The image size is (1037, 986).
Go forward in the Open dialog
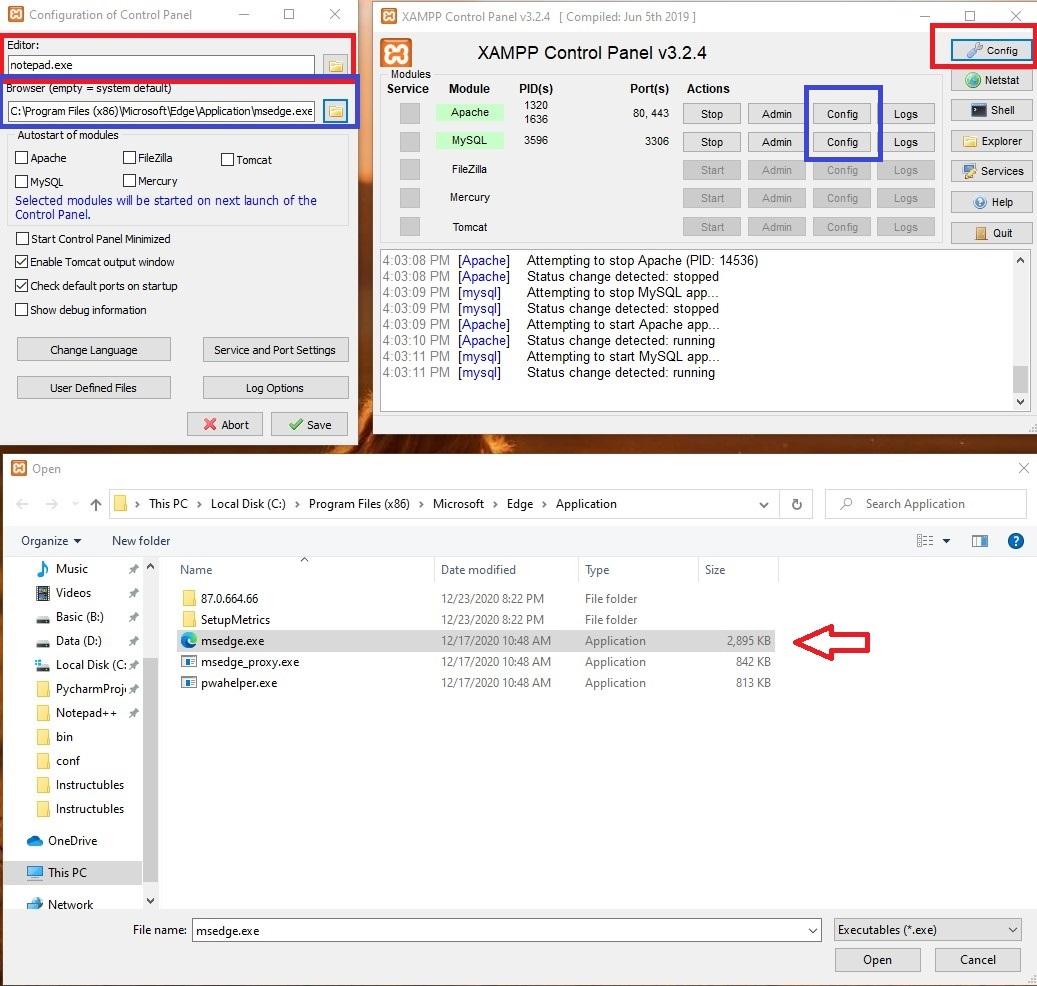pos(52,504)
